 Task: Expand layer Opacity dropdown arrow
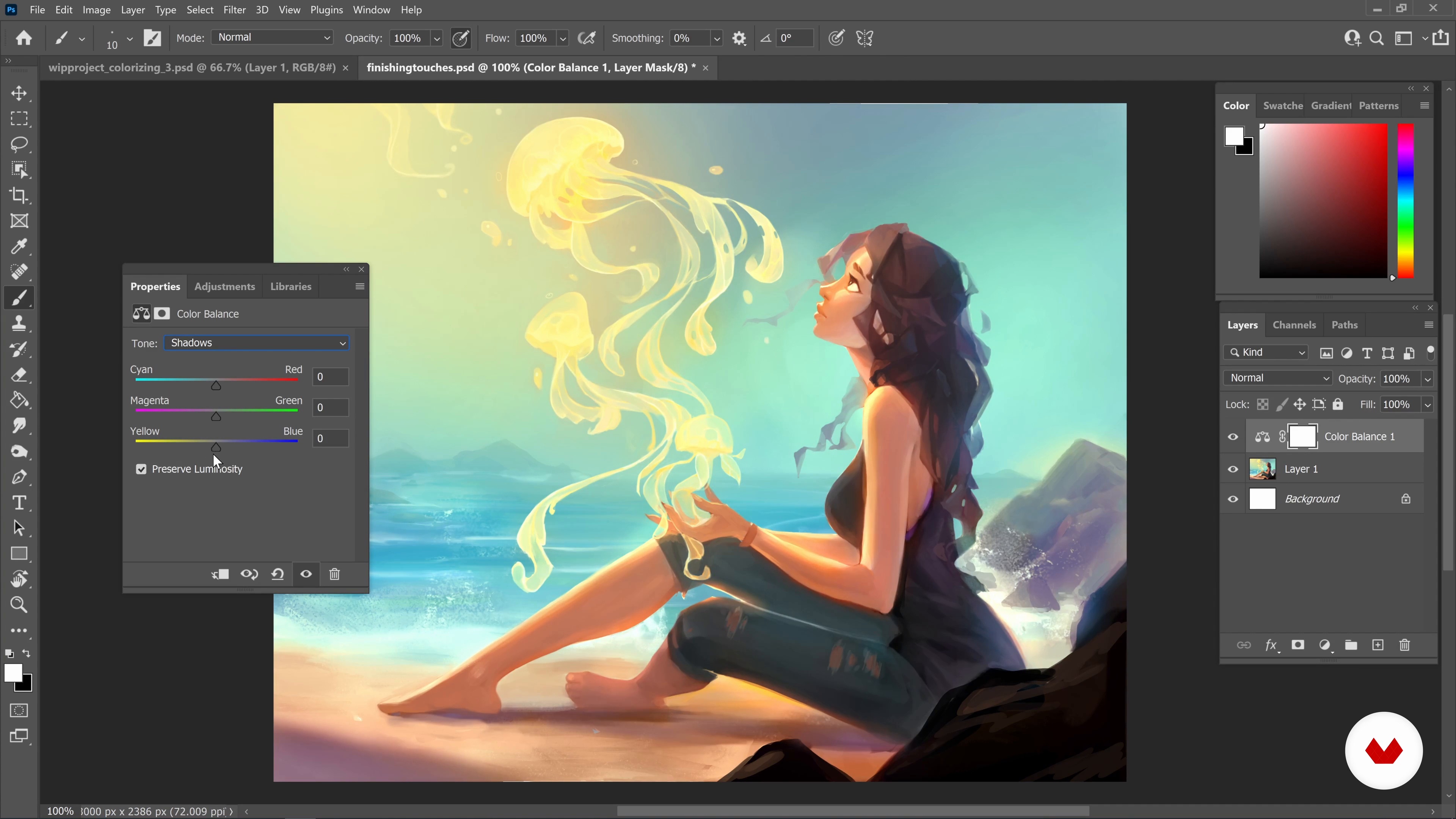tap(1427, 379)
